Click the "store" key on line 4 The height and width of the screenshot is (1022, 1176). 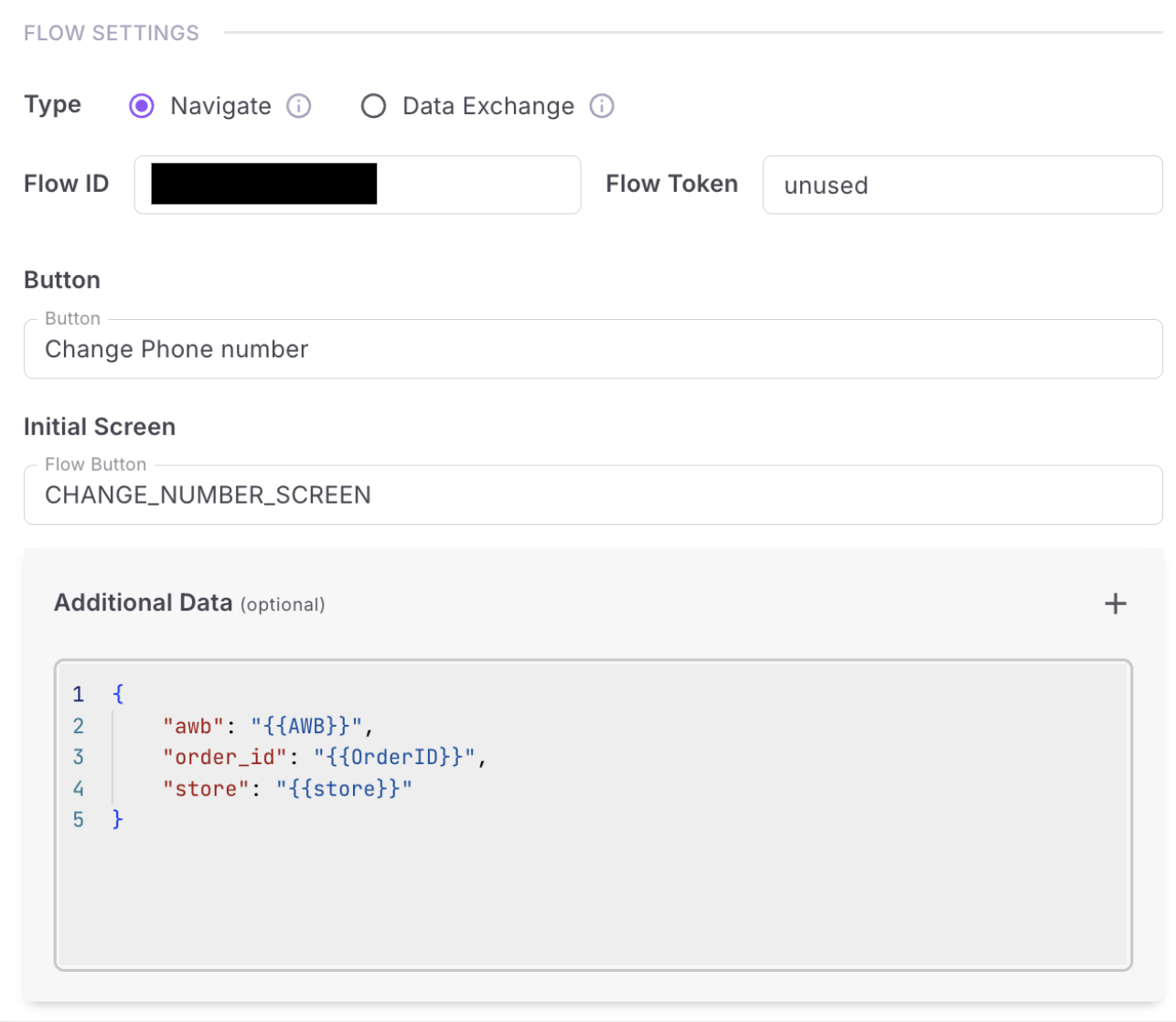[x=206, y=789]
